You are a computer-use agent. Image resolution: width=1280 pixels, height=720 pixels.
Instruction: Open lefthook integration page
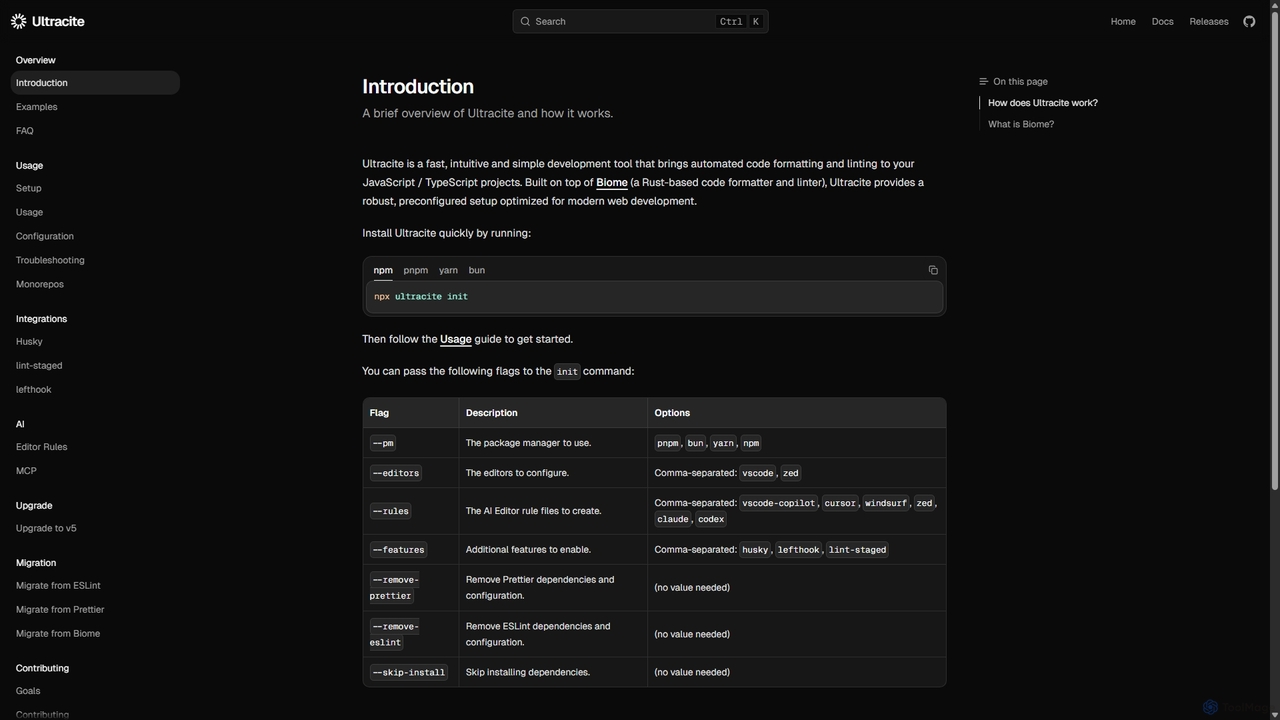95,390
